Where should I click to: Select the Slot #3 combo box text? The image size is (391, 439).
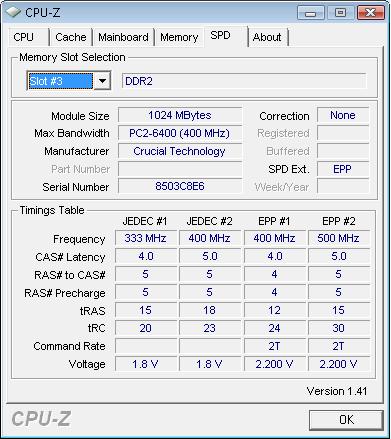coord(60,81)
